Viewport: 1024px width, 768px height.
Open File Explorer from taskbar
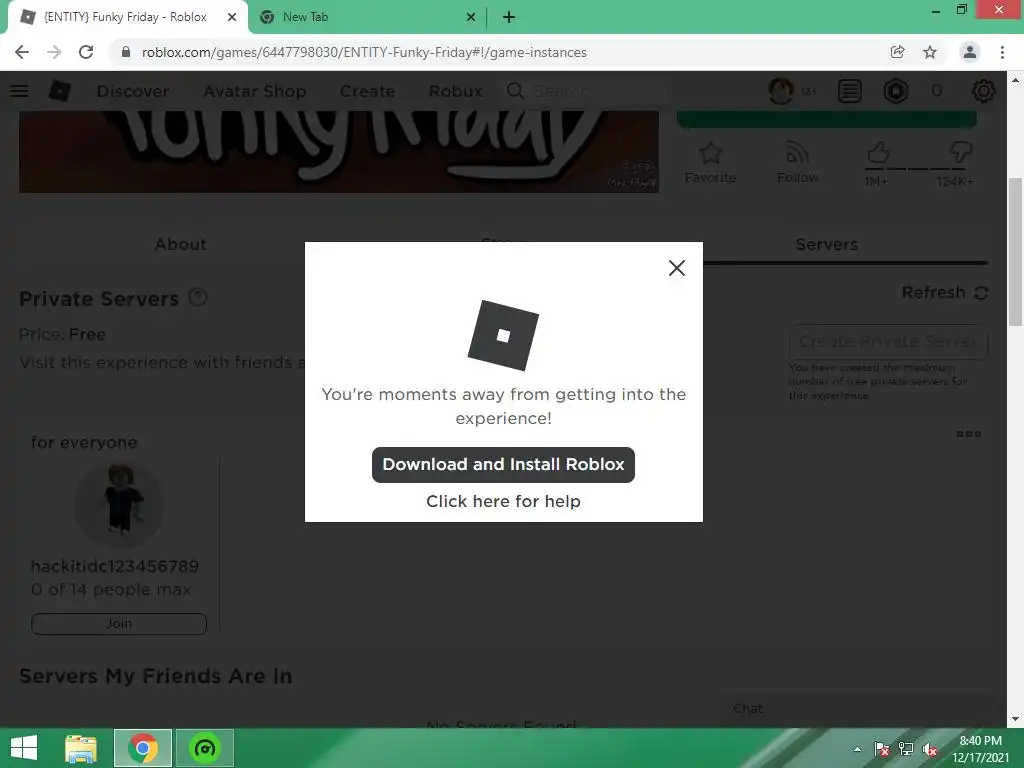(81, 748)
